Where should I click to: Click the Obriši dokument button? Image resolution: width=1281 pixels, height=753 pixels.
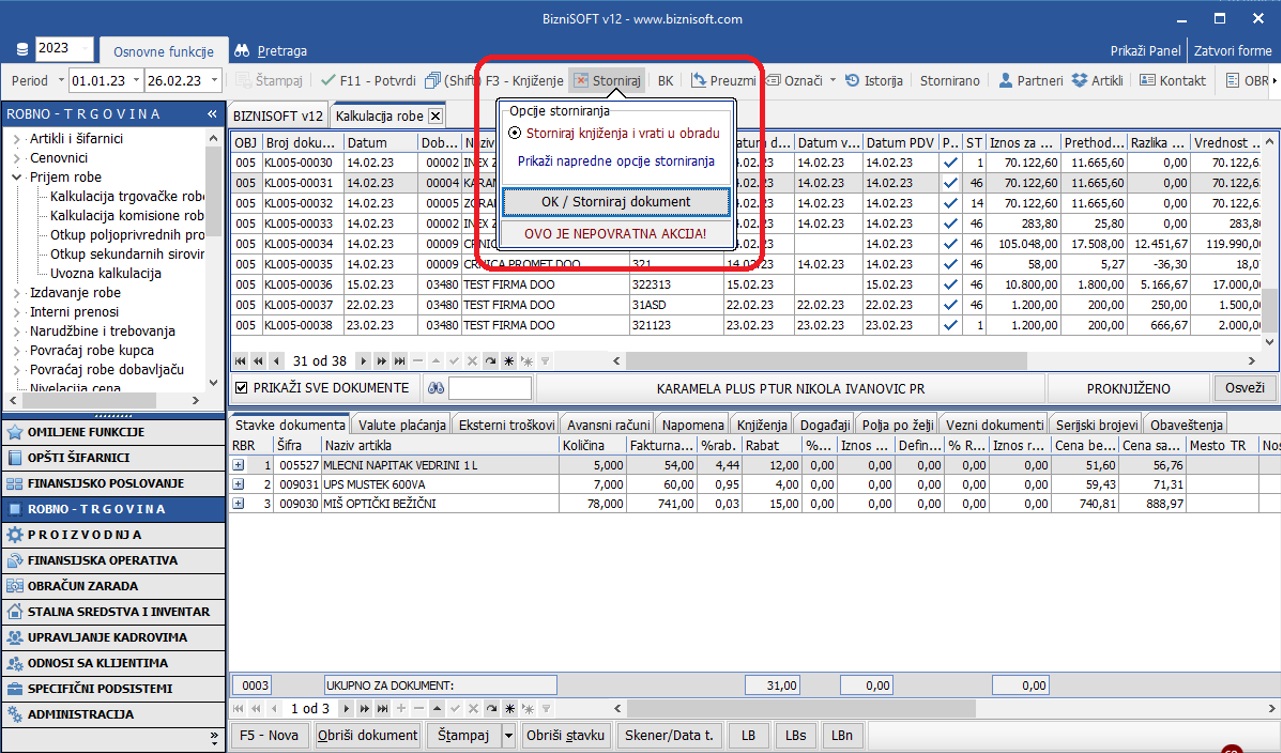[x=367, y=736]
